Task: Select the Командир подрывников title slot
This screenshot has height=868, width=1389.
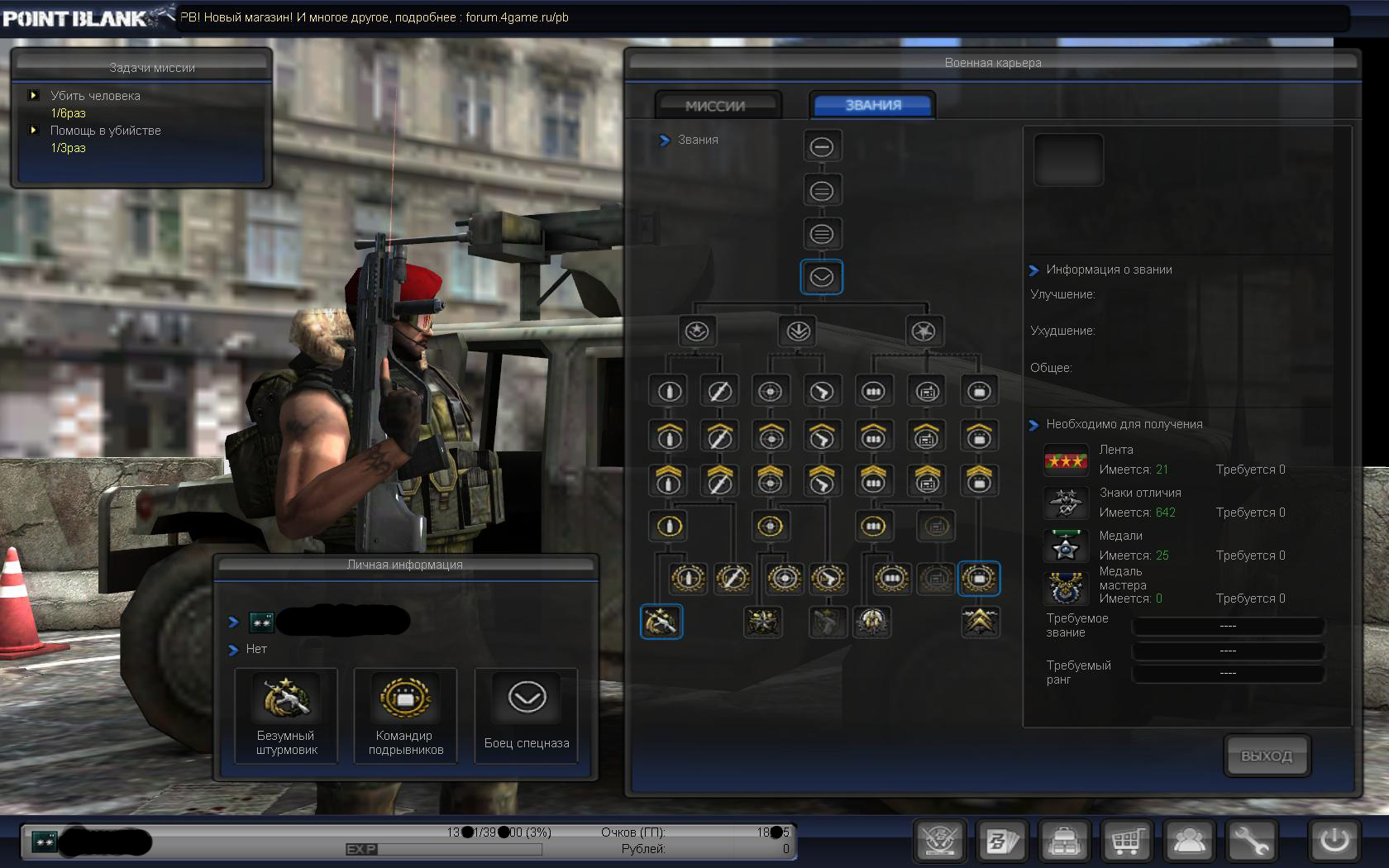Action: coord(405,715)
